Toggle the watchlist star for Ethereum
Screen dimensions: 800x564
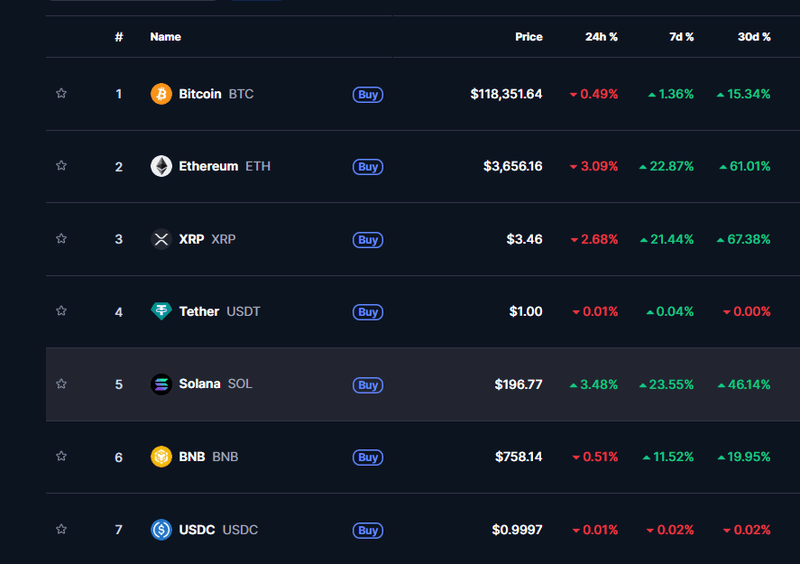(x=61, y=166)
